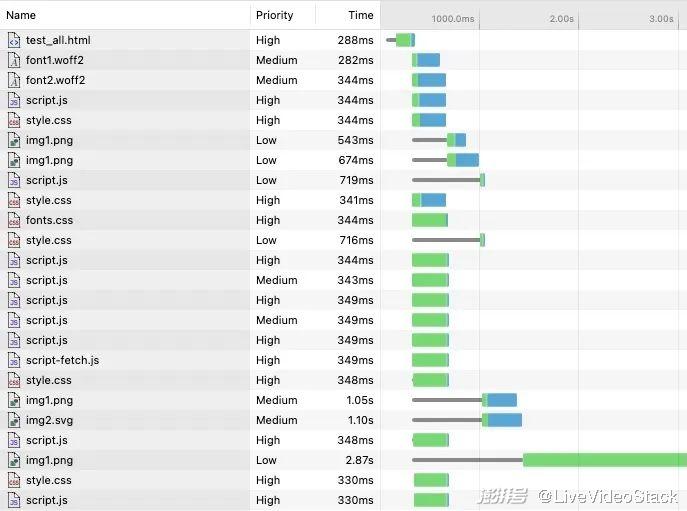The image size is (687, 511).
Task: Click the 2.00s timeline marker
Action: (x=562, y=19)
